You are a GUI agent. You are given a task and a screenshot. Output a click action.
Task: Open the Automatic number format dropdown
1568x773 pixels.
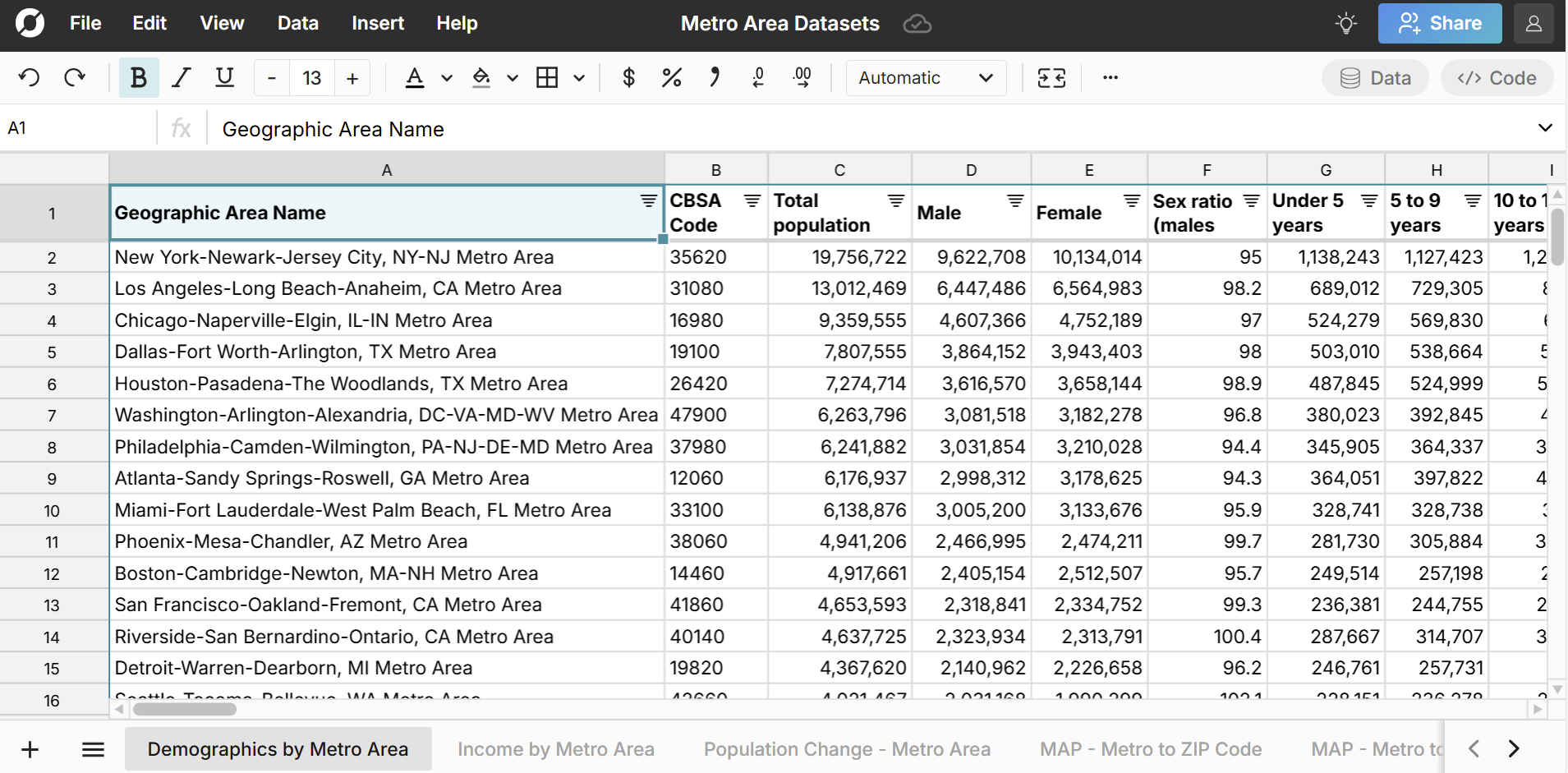click(926, 78)
